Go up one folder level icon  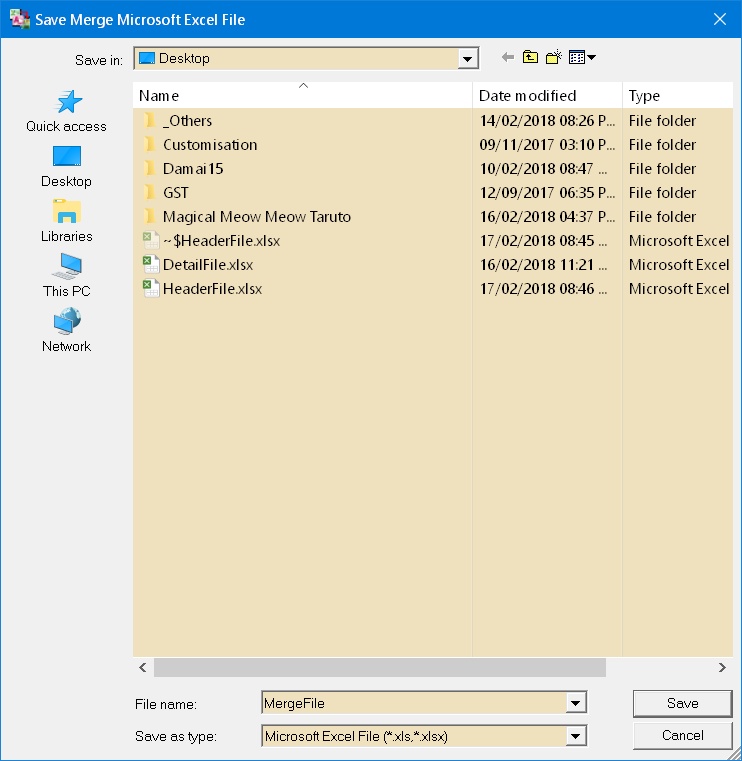530,58
